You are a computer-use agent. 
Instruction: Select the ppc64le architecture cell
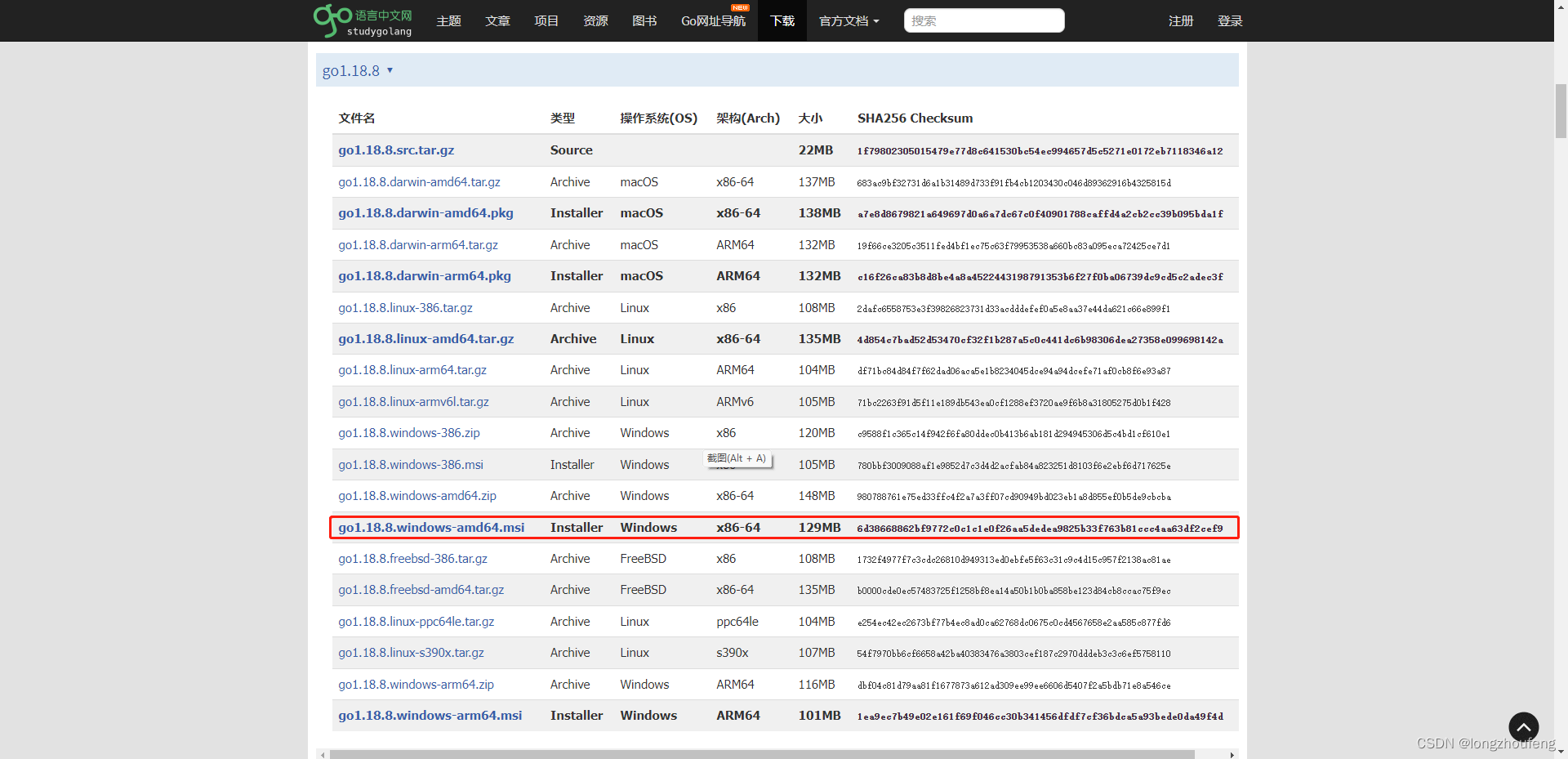(x=737, y=622)
